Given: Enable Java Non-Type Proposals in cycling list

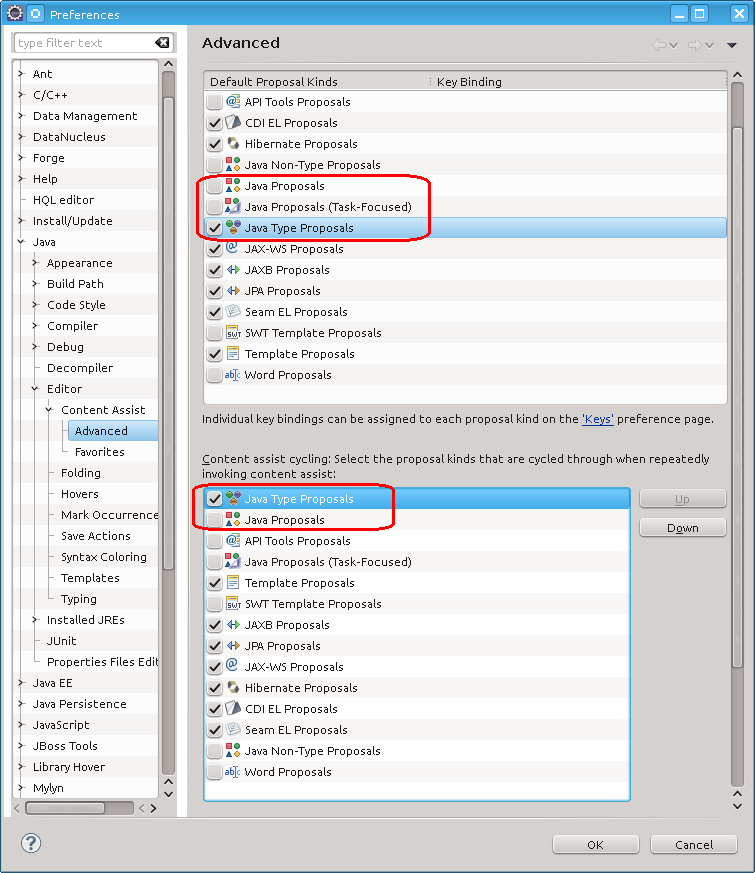Looking at the screenshot, I should point(214,751).
